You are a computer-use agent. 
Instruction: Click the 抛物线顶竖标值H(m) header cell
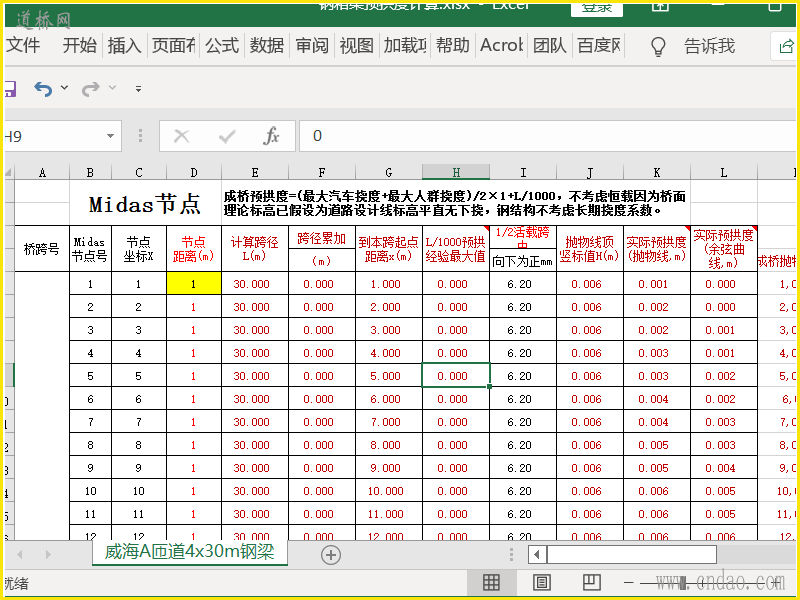pos(589,248)
